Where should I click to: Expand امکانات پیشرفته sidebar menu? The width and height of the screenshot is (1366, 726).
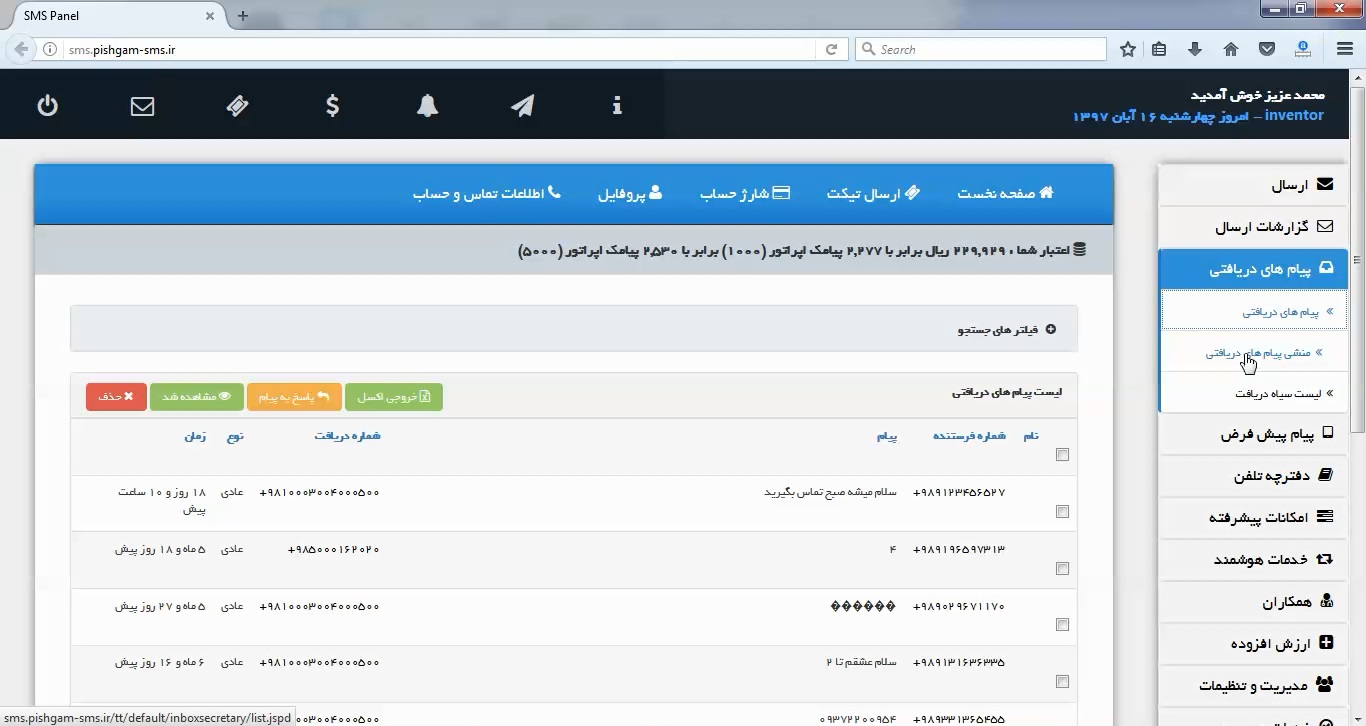[x=1253, y=517]
